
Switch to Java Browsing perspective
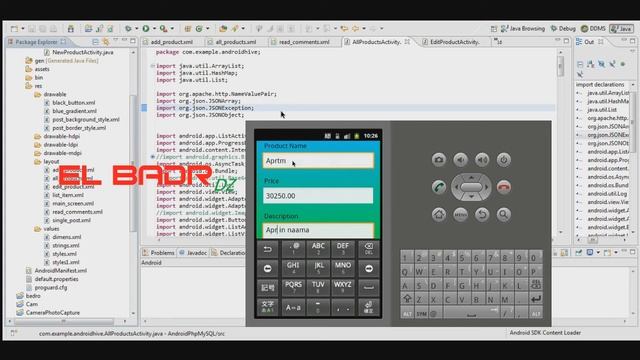pos(523,29)
